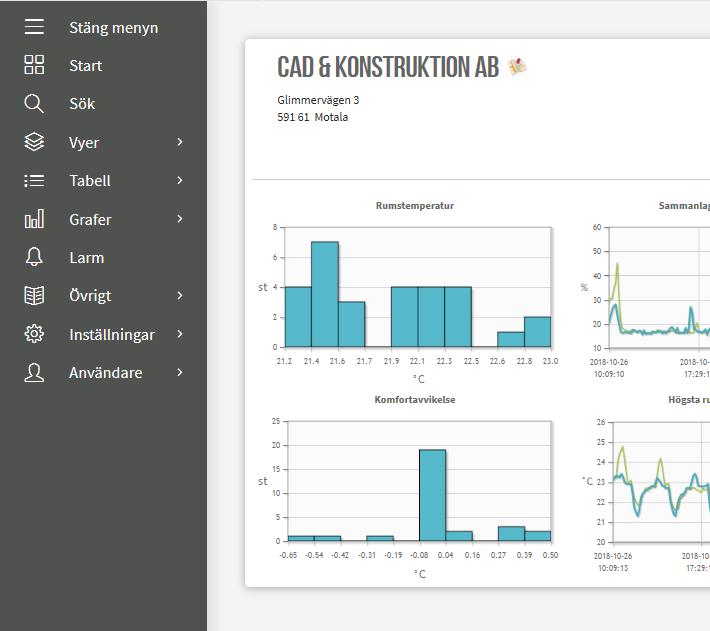The image size is (710, 631).
Task: Select the Övrigt menu label
Action: [90, 296]
